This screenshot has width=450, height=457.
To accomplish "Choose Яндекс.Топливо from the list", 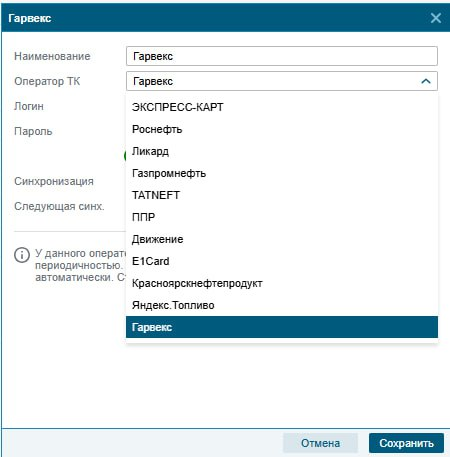I will coord(282,305).
